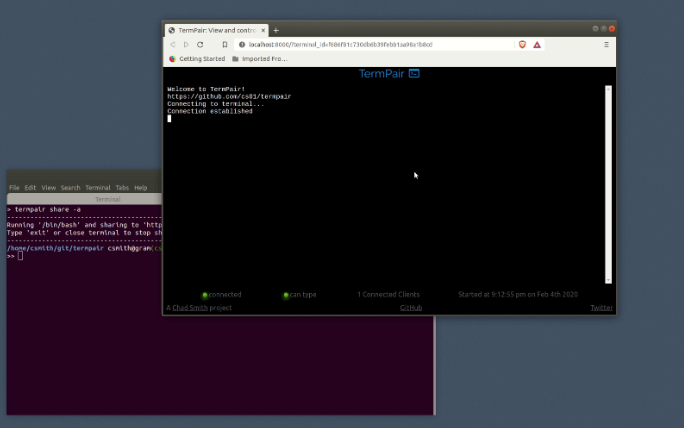The width and height of the screenshot is (684, 428).
Task: Open the Brave Shields lion icon
Action: pos(521,45)
